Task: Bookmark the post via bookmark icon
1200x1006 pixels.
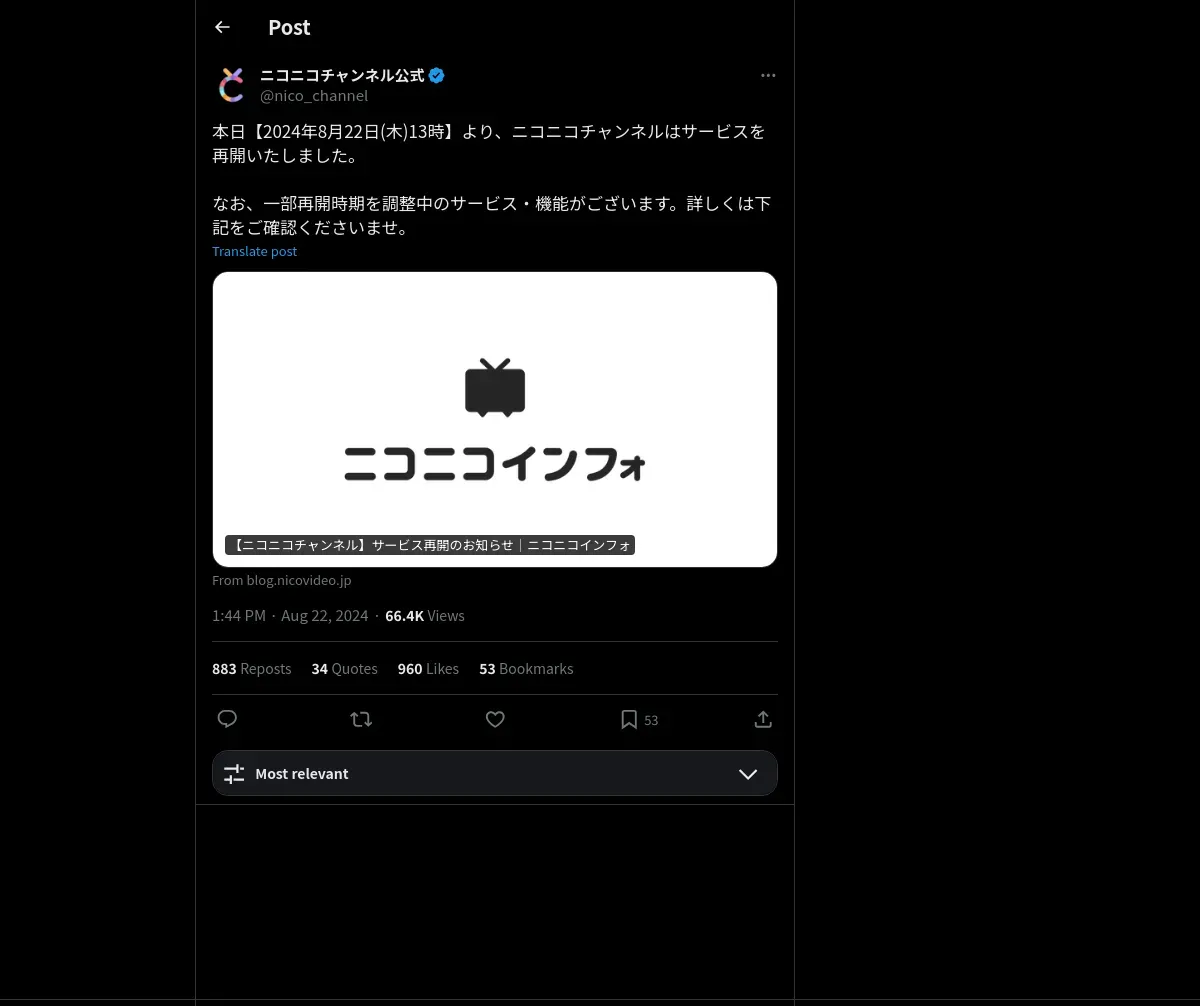Action: tap(629, 719)
